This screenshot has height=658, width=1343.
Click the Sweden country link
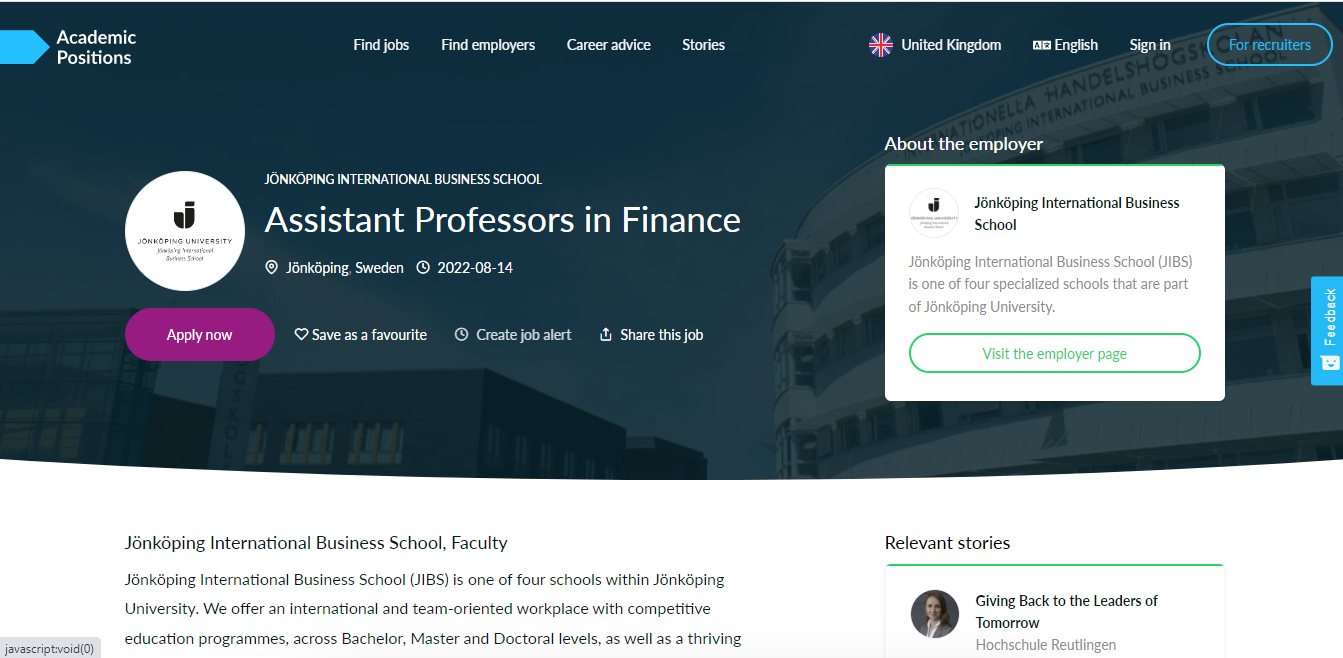coord(379,268)
